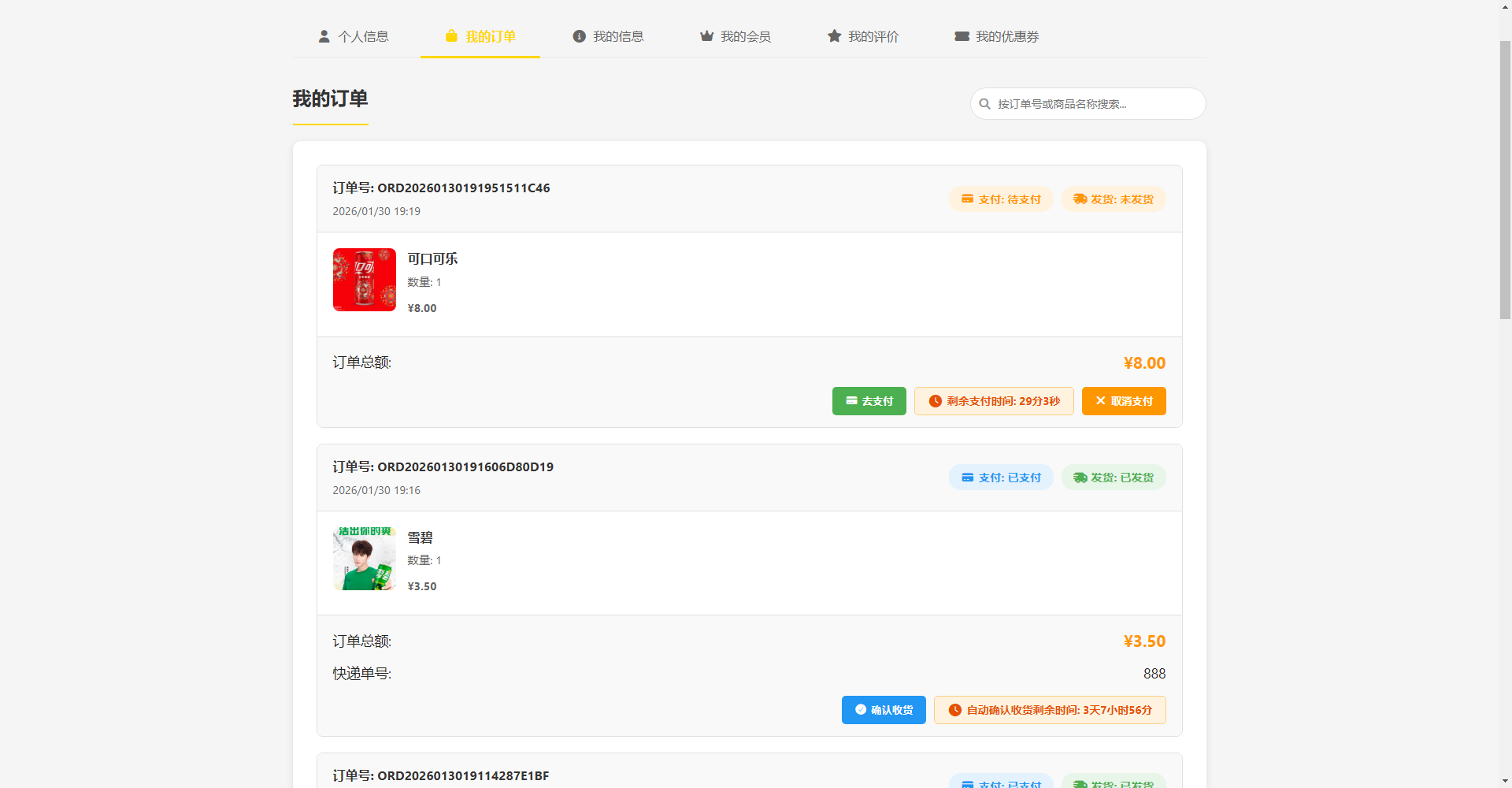The image size is (1512, 788).
Task: Click the order date 2026/01/30 19:16
Action: pyautogui.click(x=376, y=490)
